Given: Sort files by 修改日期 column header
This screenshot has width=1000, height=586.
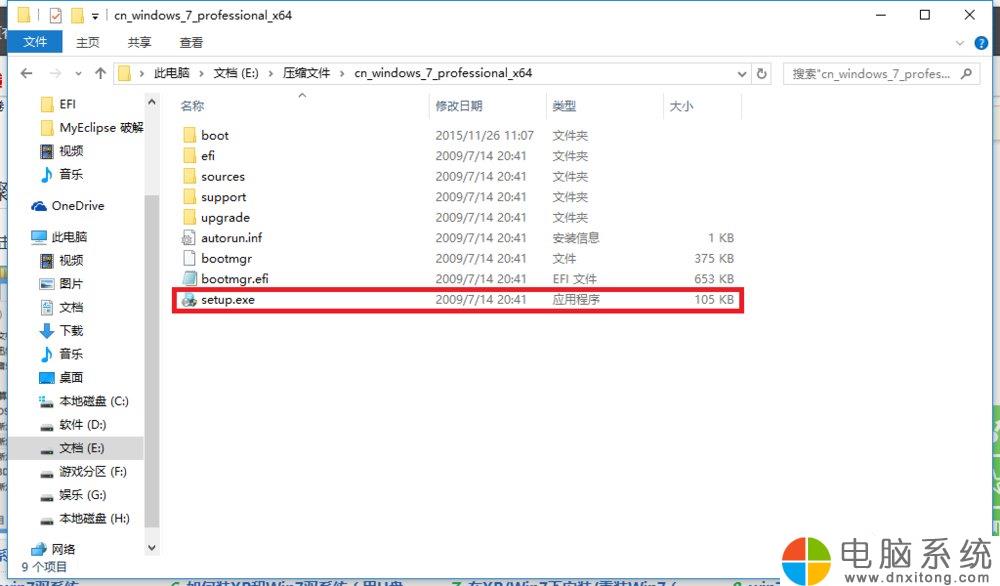Looking at the screenshot, I should tap(459, 106).
